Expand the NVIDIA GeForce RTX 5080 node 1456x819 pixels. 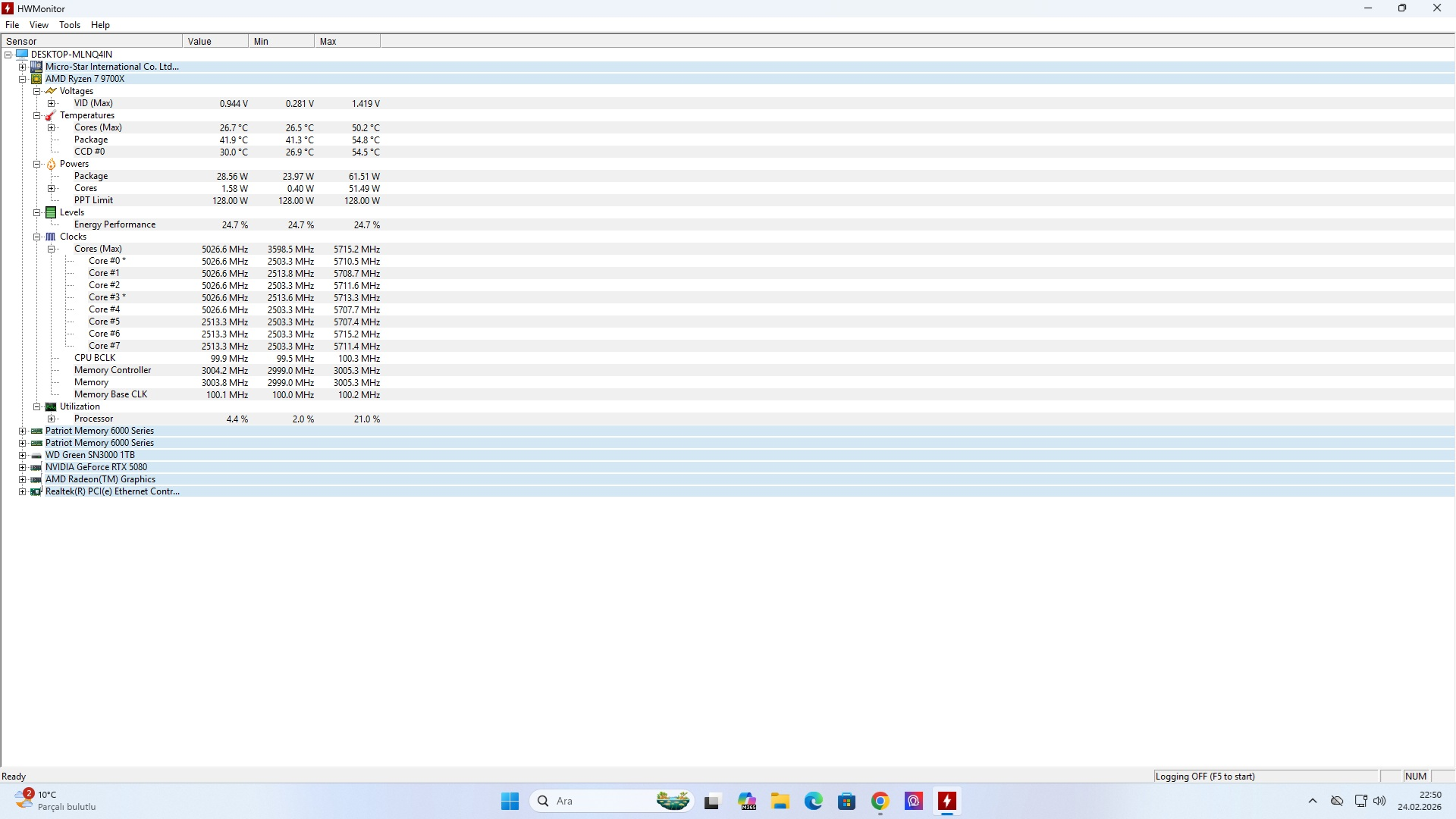coord(23,467)
